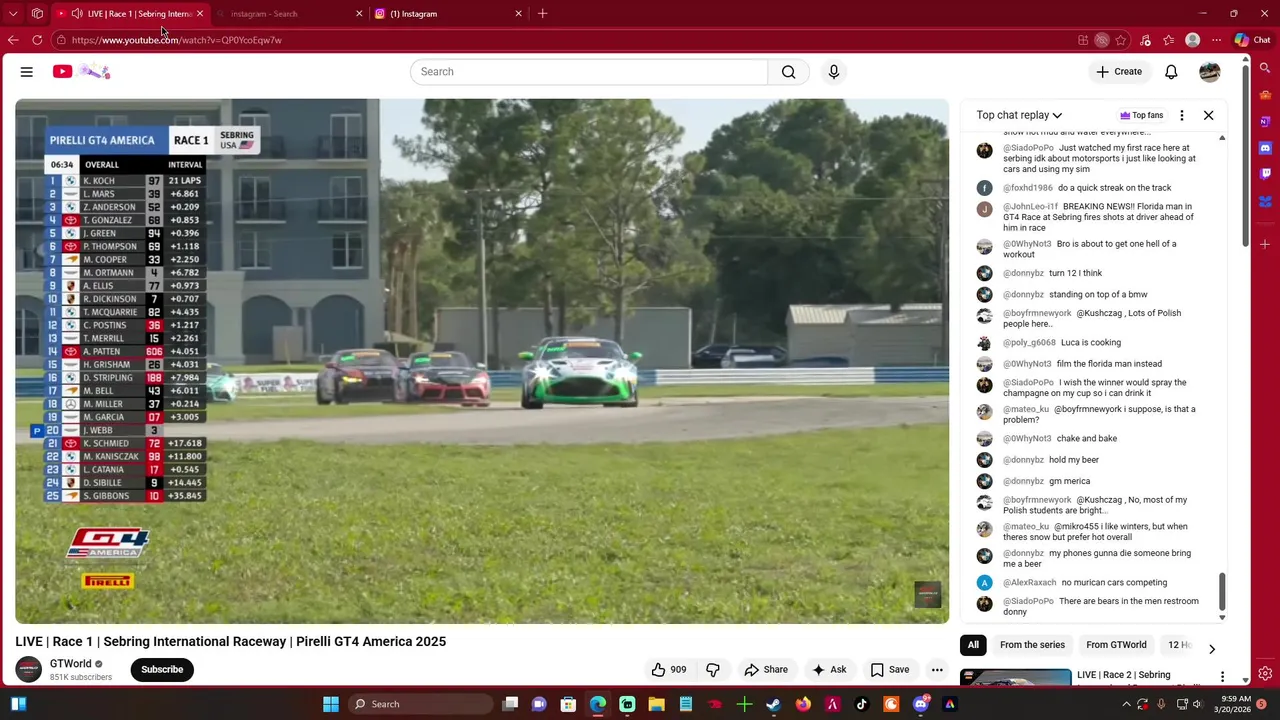Open Steam from the taskbar
Screen dimensions: 1280x720
[x=773, y=704]
